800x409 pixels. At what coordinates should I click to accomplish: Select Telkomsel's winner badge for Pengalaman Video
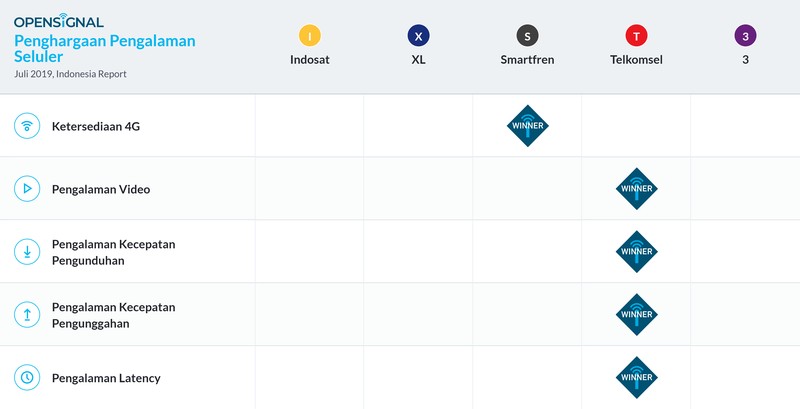tap(637, 189)
